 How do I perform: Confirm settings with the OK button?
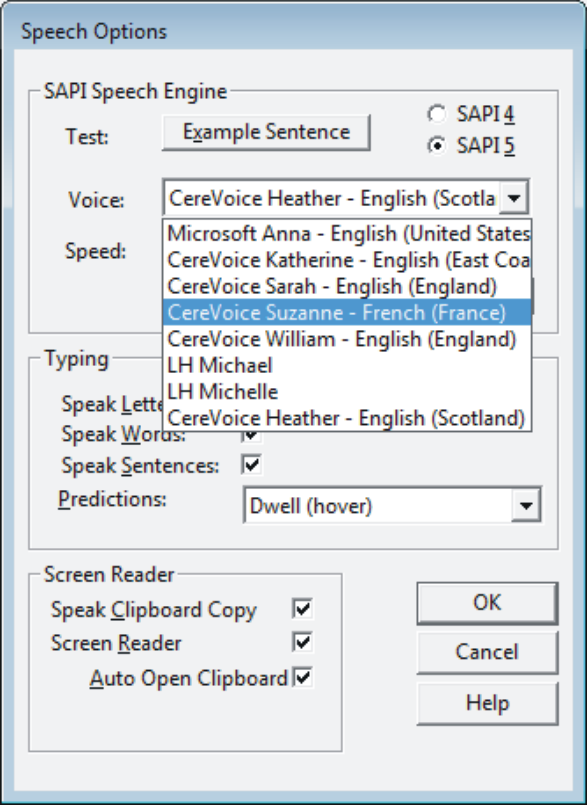point(487,603)
